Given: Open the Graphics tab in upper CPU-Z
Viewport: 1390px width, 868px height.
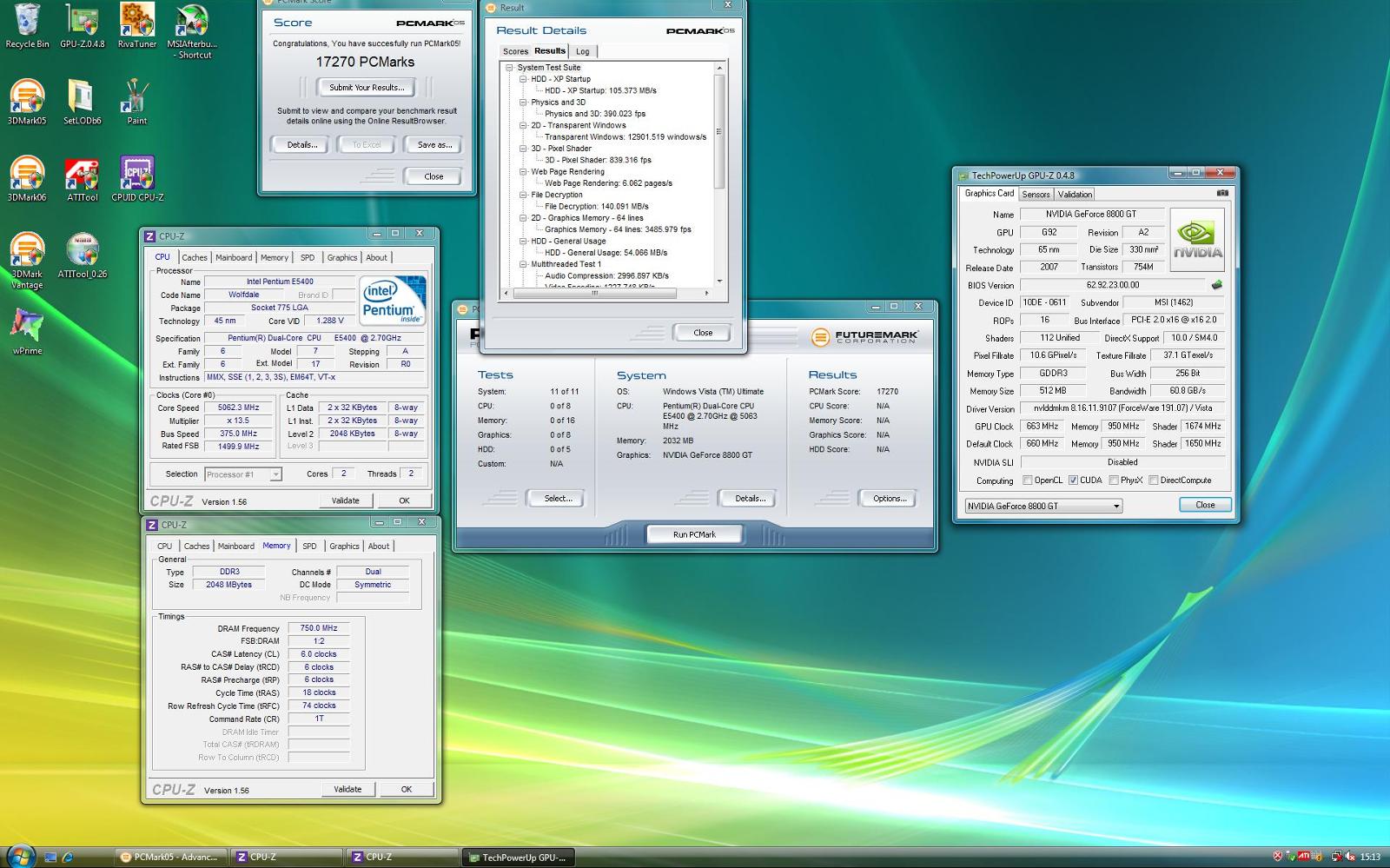Looking at the screenshot, I should 341,257.
